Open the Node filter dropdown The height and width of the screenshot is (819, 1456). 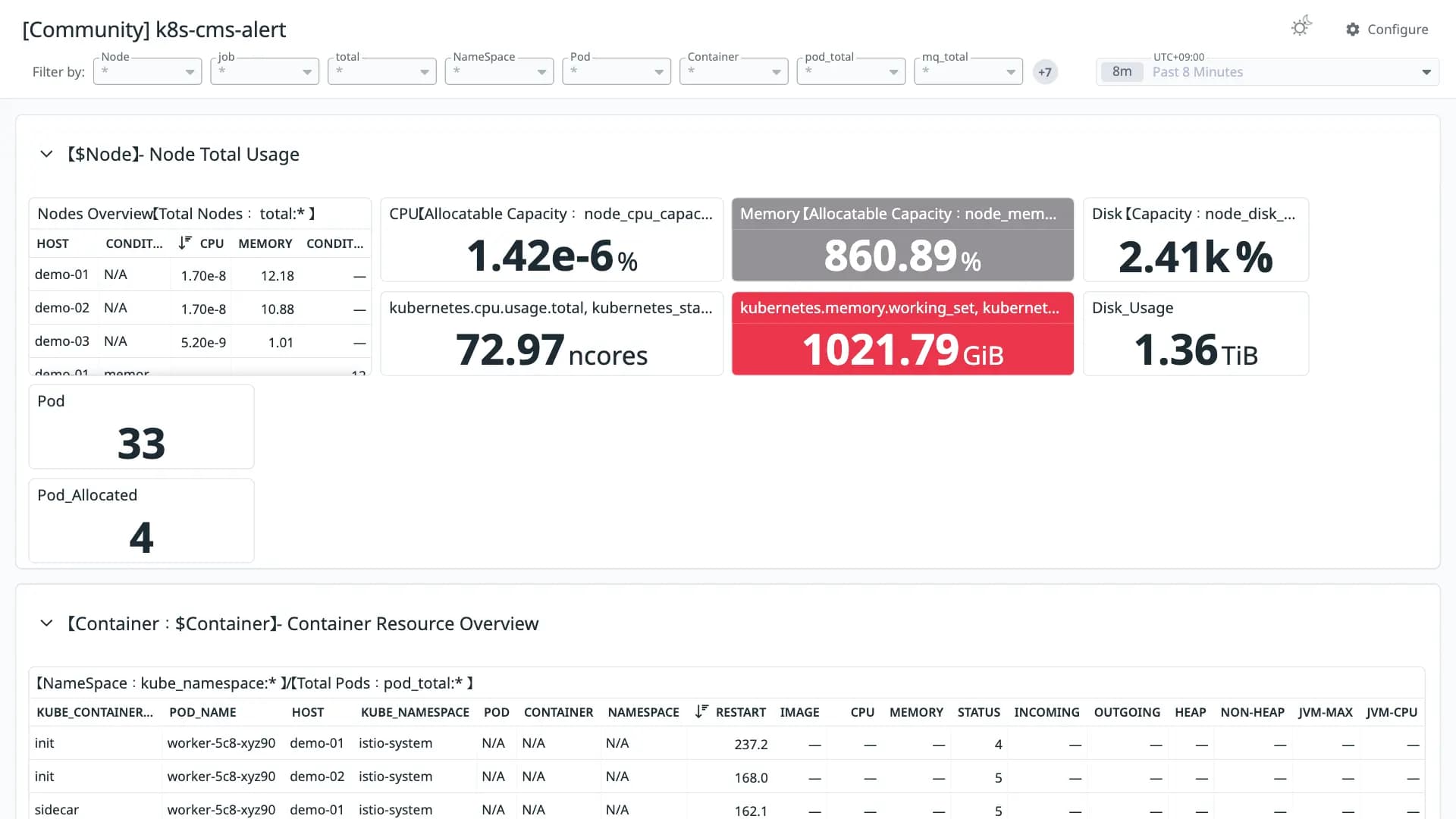coord(148,71)
